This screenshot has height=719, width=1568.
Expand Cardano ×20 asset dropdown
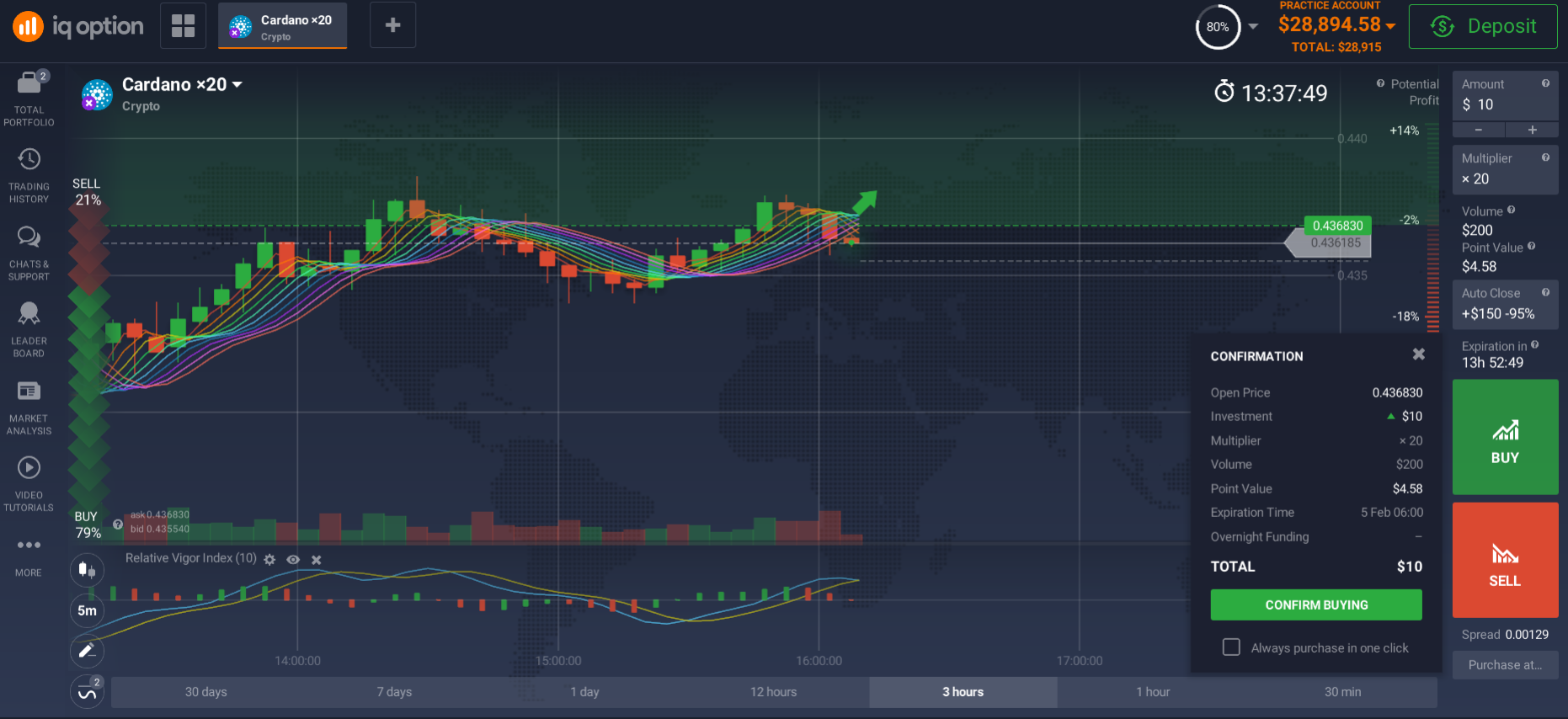point(237,84)
